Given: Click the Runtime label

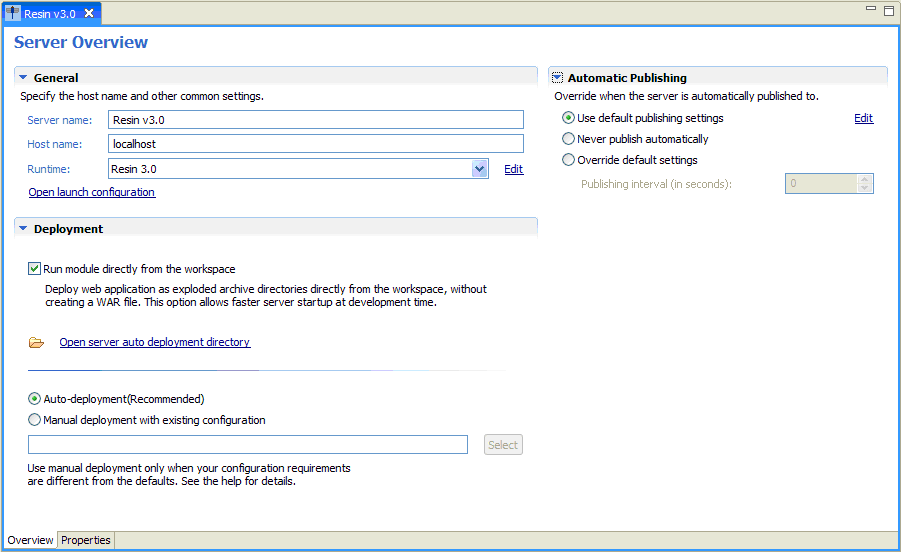Looking at the screenshot, I should pos(49,169).
